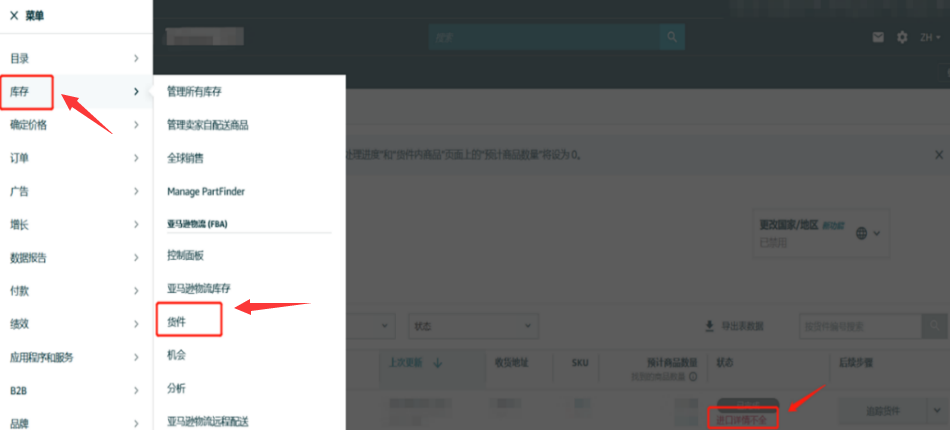950x431 pixels.
Task: Expand the chevron next to 目录
Action: click(136, 59)
